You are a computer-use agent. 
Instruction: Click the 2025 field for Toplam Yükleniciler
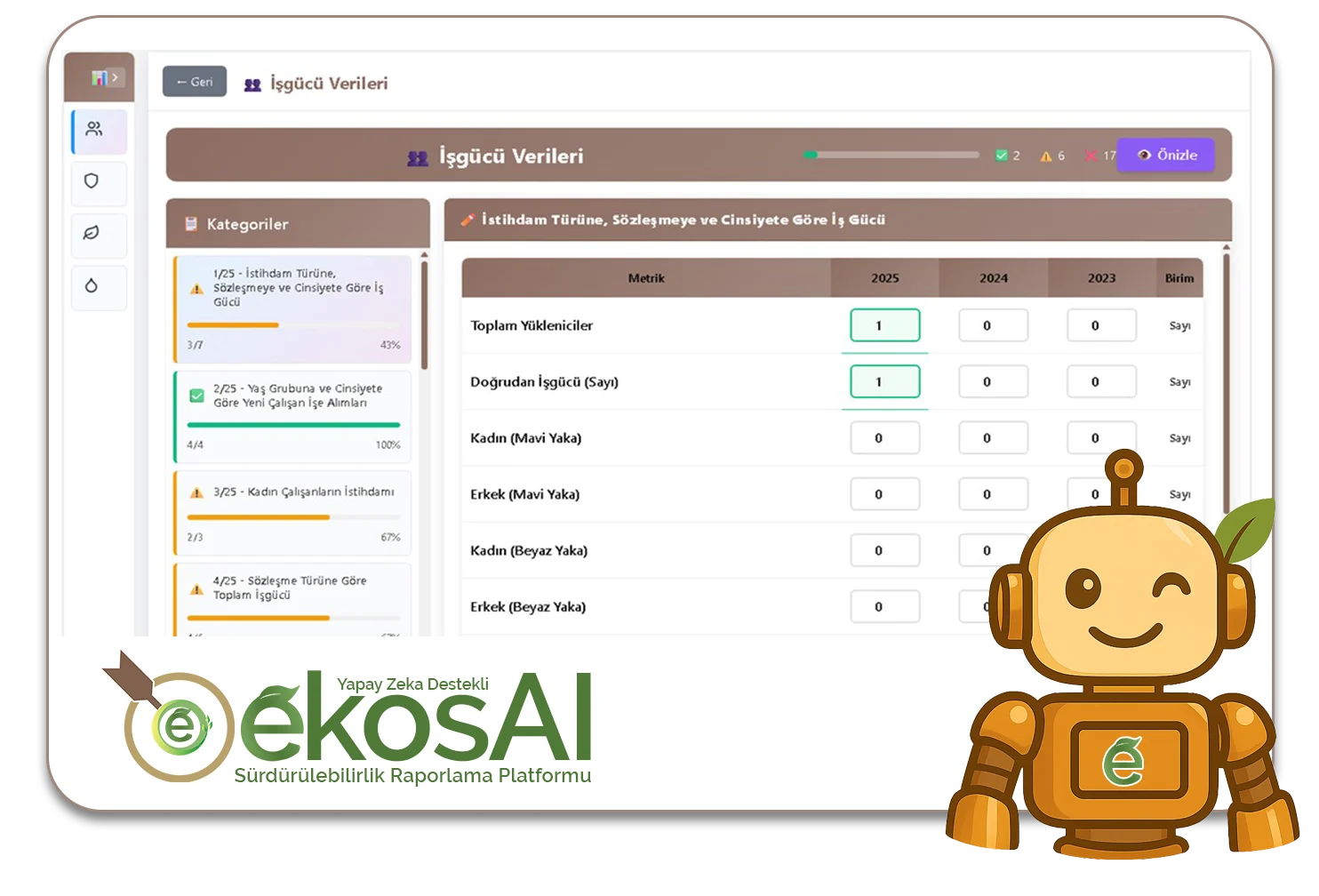click(884, 325)
